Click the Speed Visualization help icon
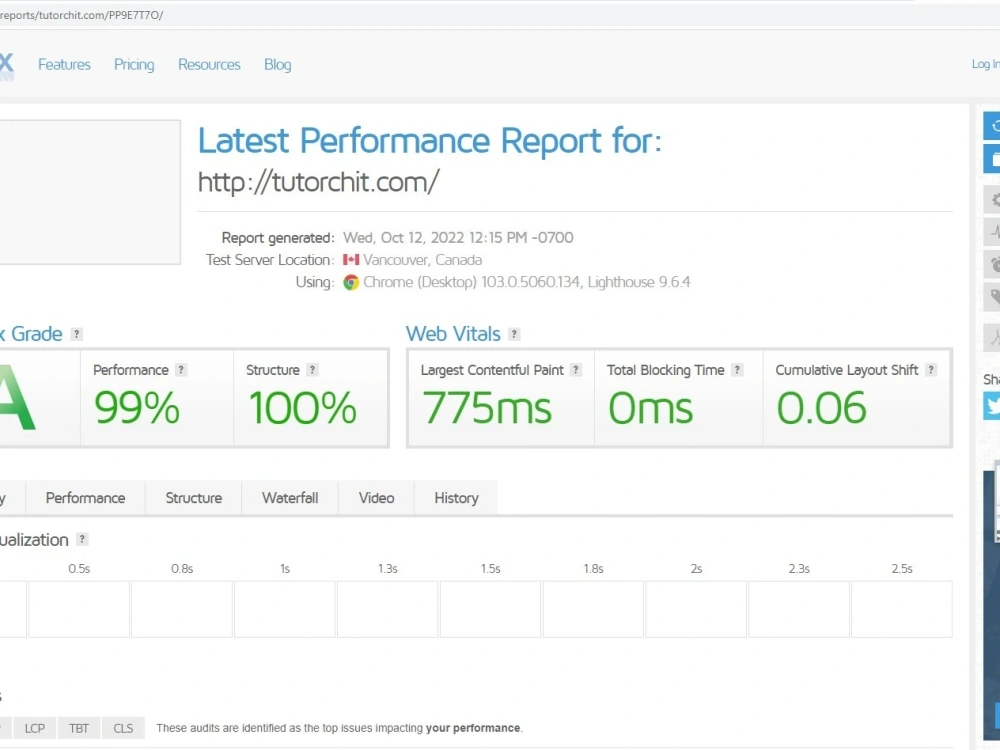Viewport: 1000px width, 750px height. (82, 540)
